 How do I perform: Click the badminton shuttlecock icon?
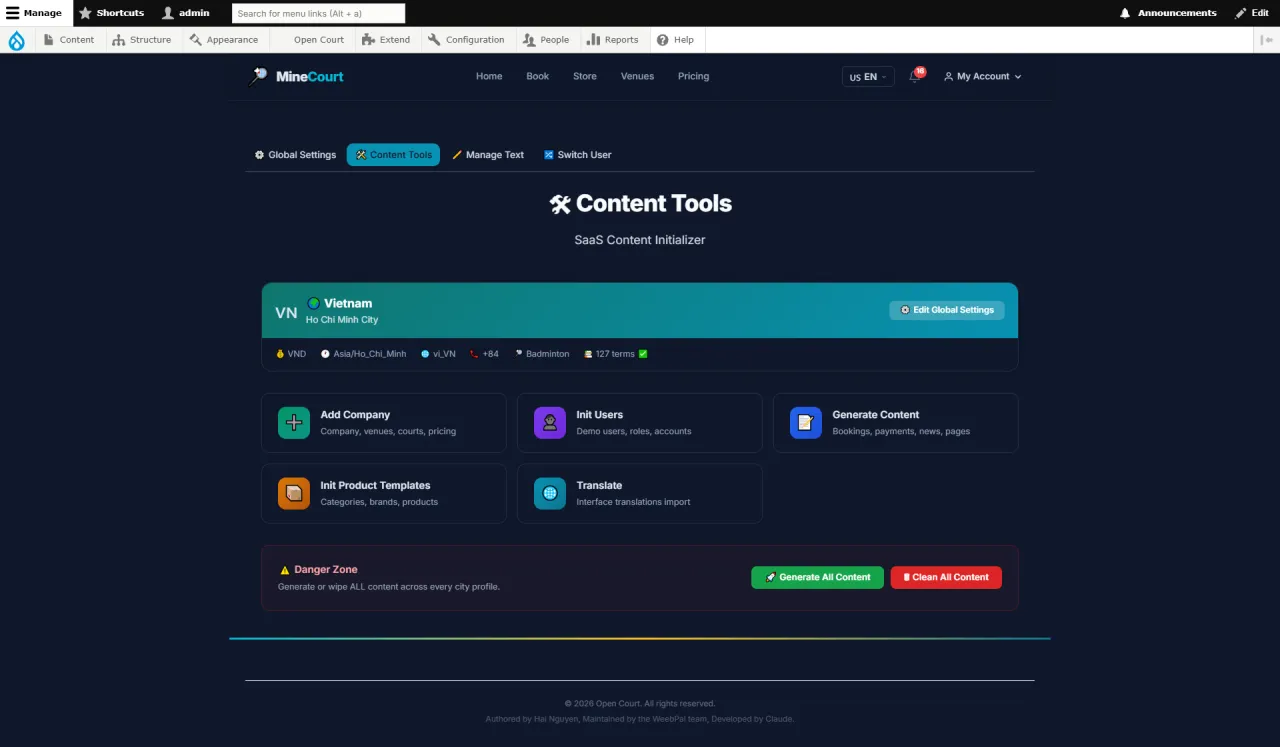click(519, 354)
